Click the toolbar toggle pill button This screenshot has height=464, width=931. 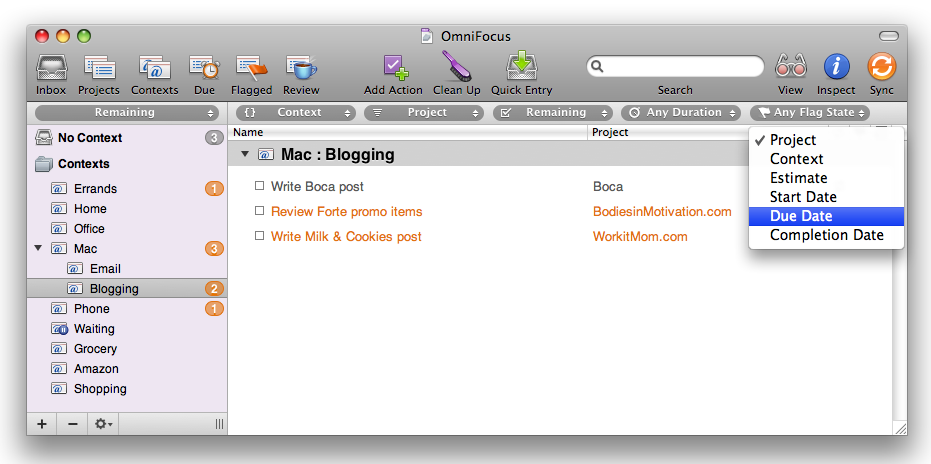pyautogui.click(x=889, y=37)
